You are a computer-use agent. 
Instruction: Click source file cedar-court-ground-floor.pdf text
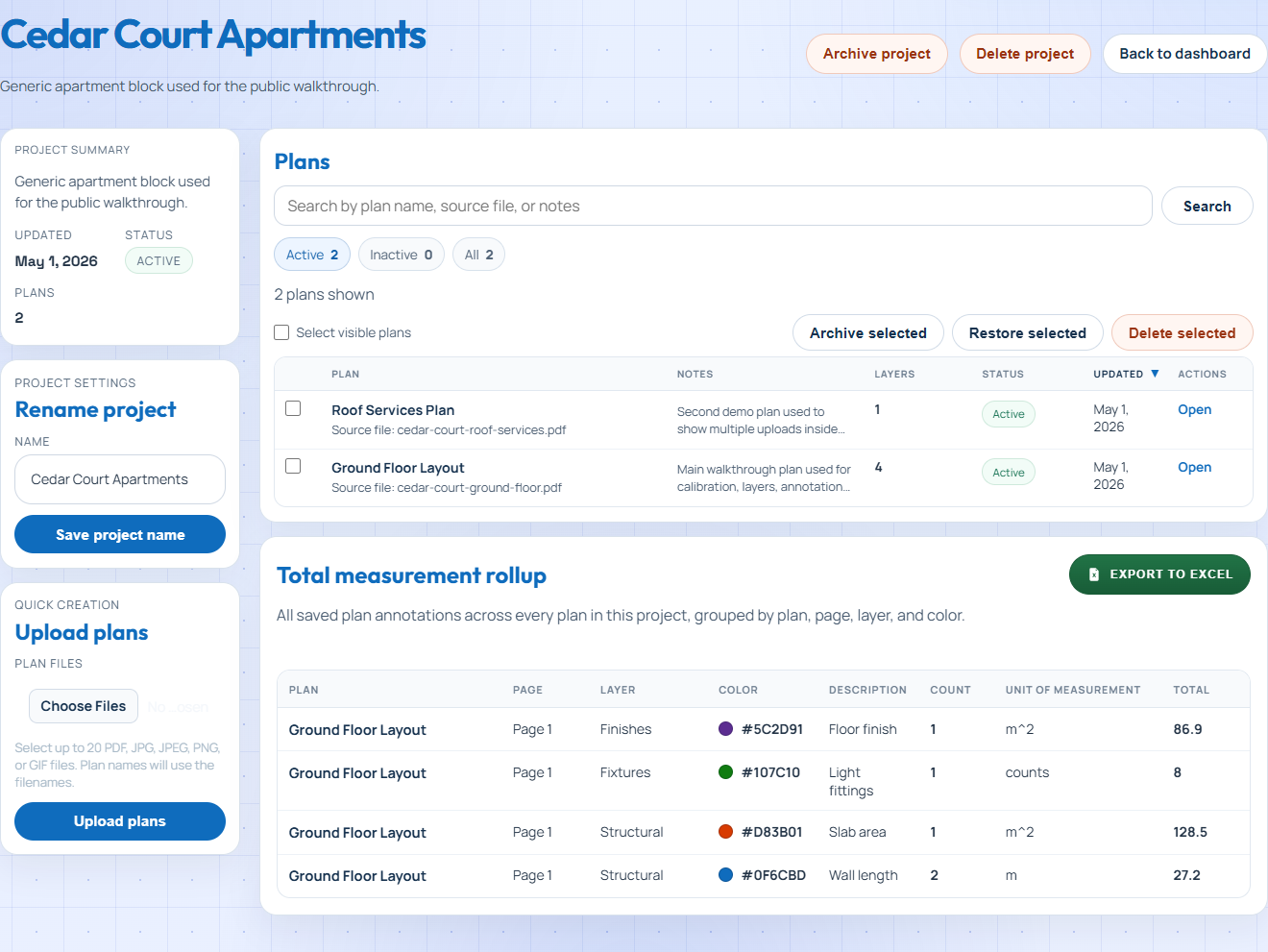447,488
